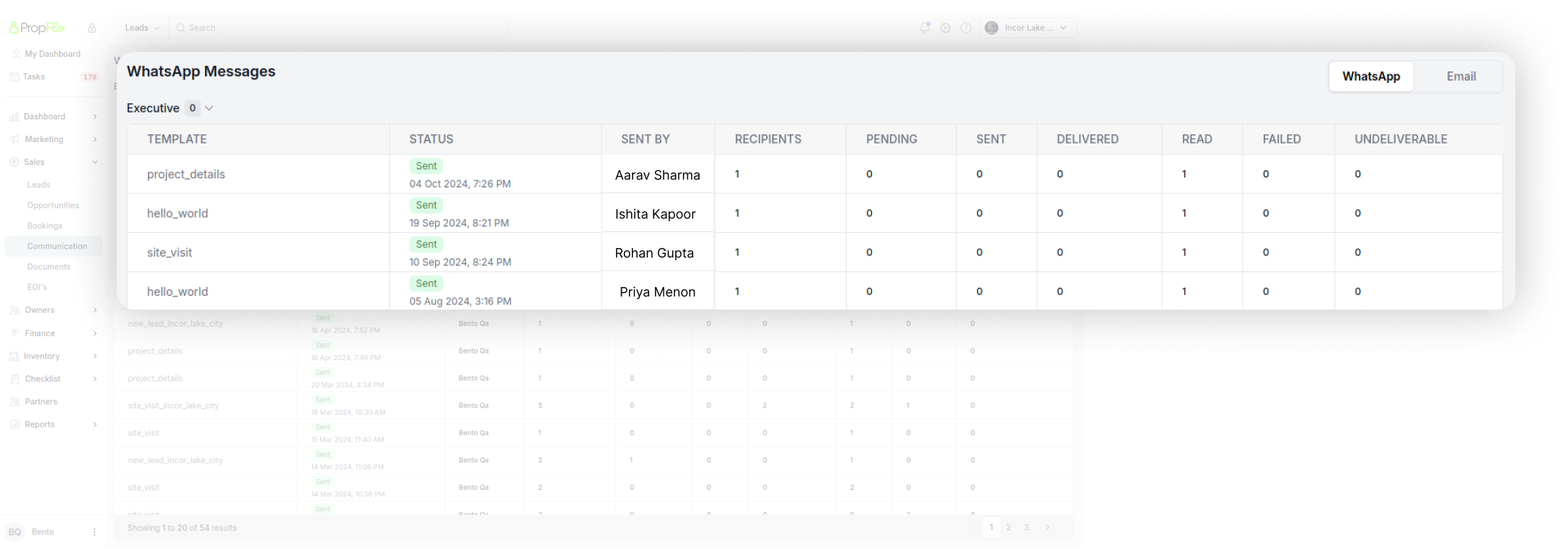1568x549 pixels.
Task: Click the Finance sidebar icon
Action: tap(14, 333)
